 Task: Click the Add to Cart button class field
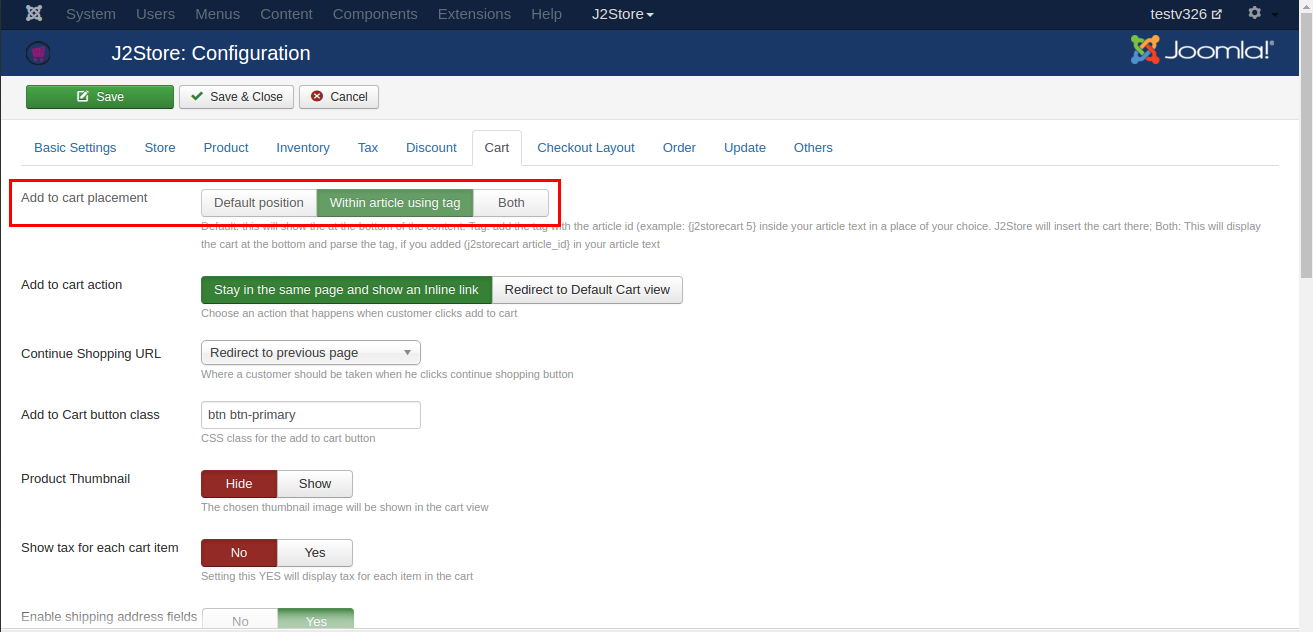311,415
